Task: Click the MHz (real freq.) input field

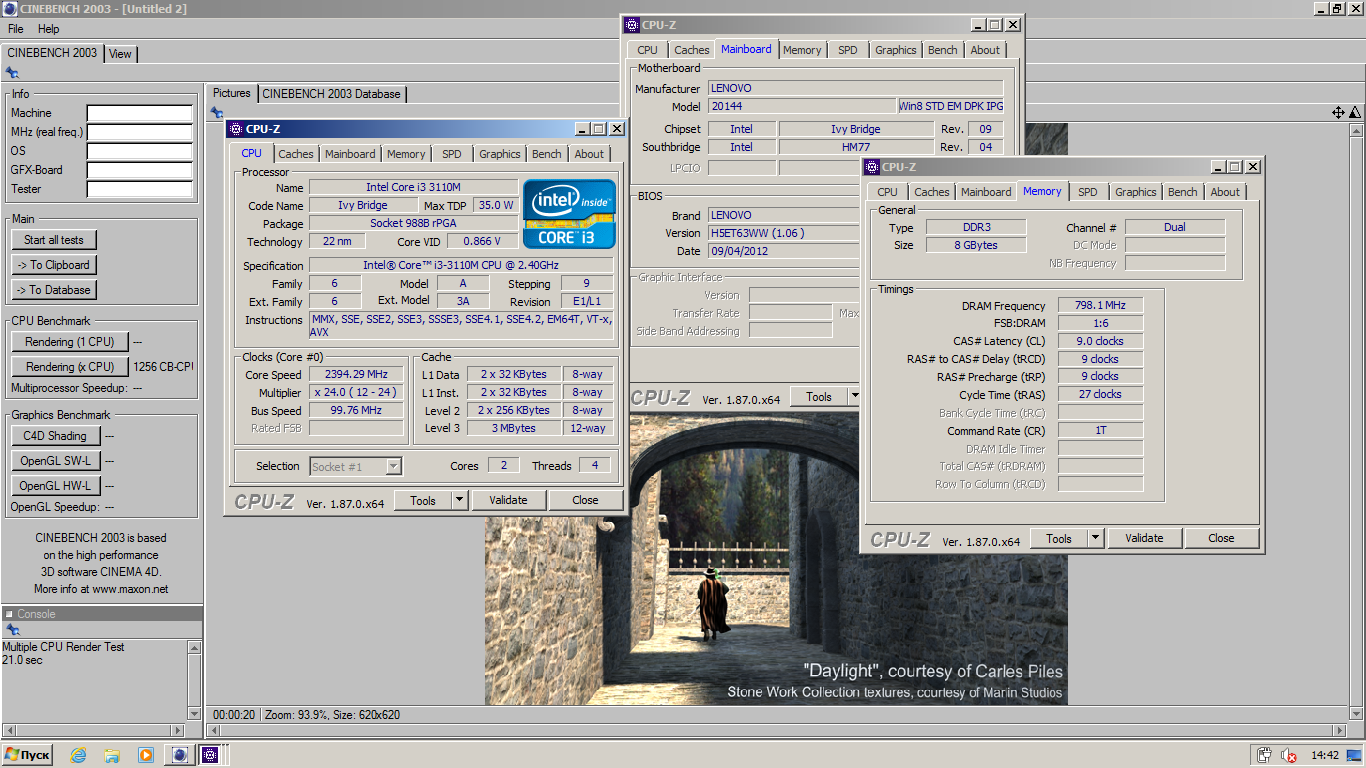Action: pyautogui.click(x=140, y=132)
